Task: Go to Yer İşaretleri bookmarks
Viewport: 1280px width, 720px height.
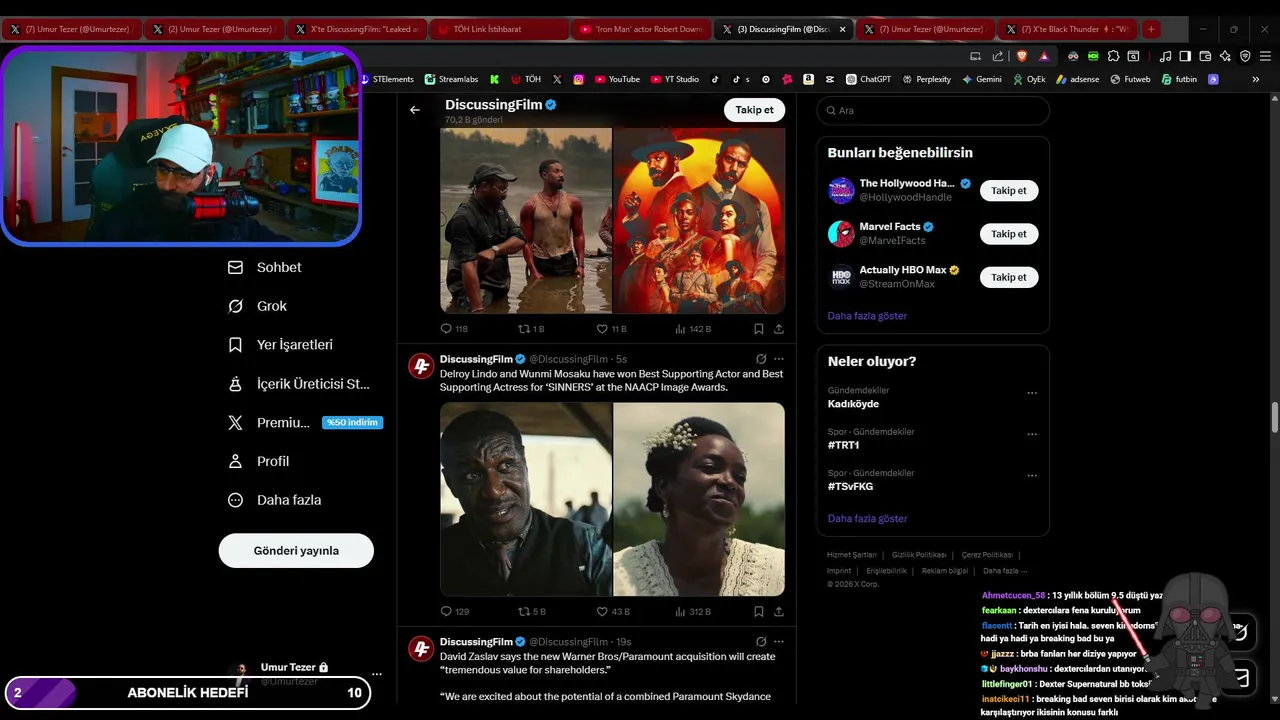Action: (281, 344)
